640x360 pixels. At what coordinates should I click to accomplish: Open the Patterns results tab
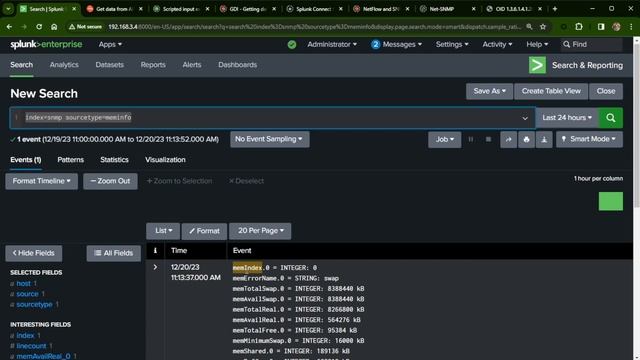[71, 160]
